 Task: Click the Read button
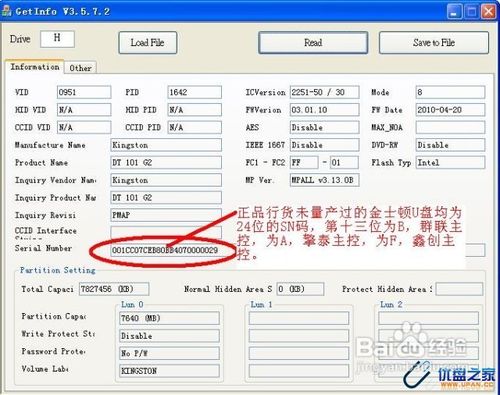[313, 43]
